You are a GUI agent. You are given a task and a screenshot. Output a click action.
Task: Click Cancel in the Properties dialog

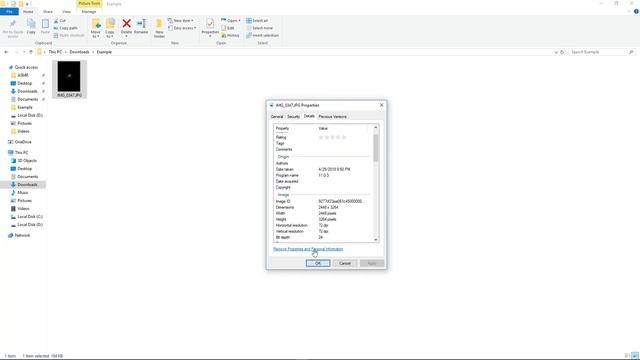[x=345, y=263]
